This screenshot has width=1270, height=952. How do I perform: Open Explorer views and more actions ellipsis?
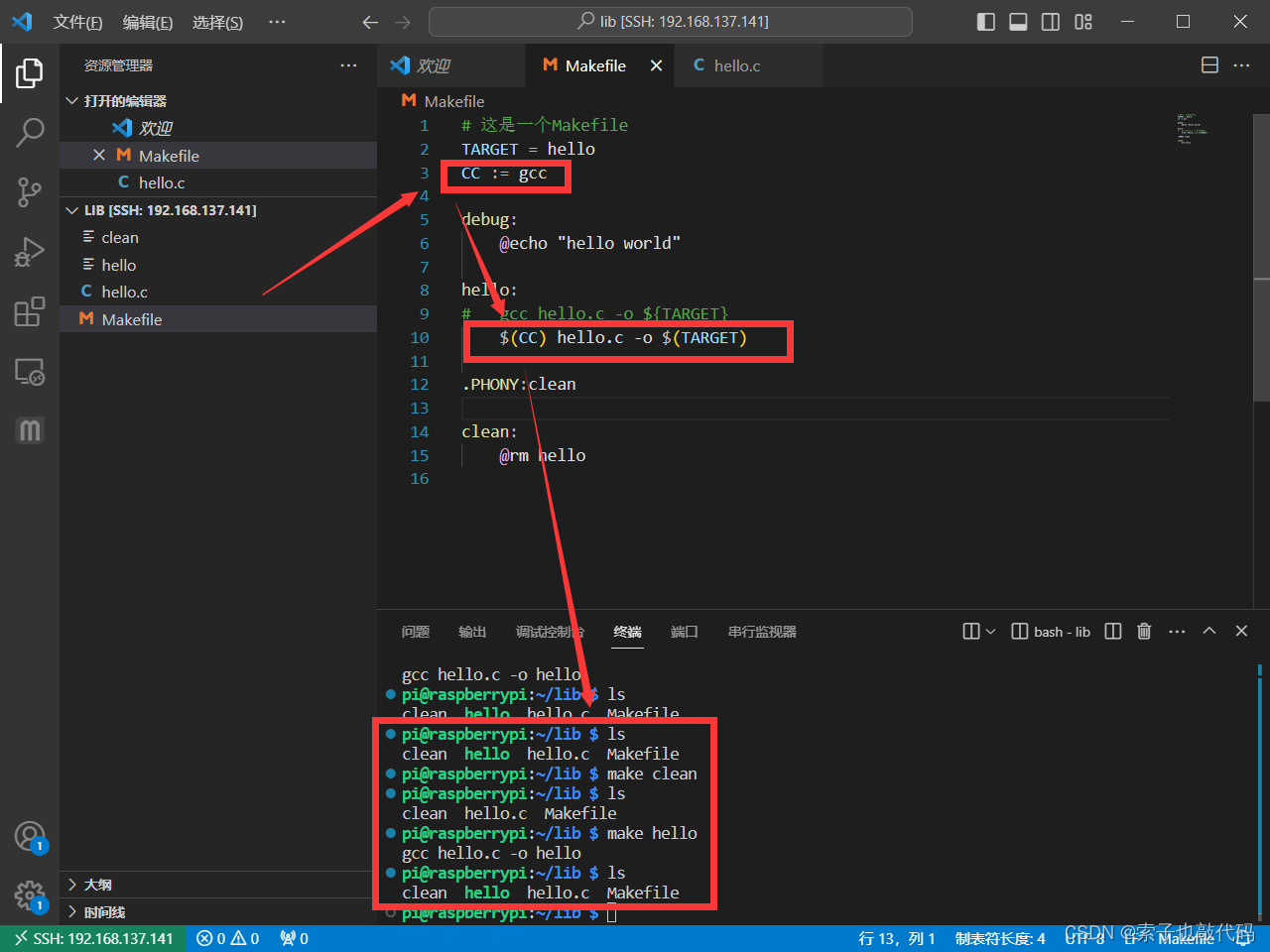click(348, 65)
